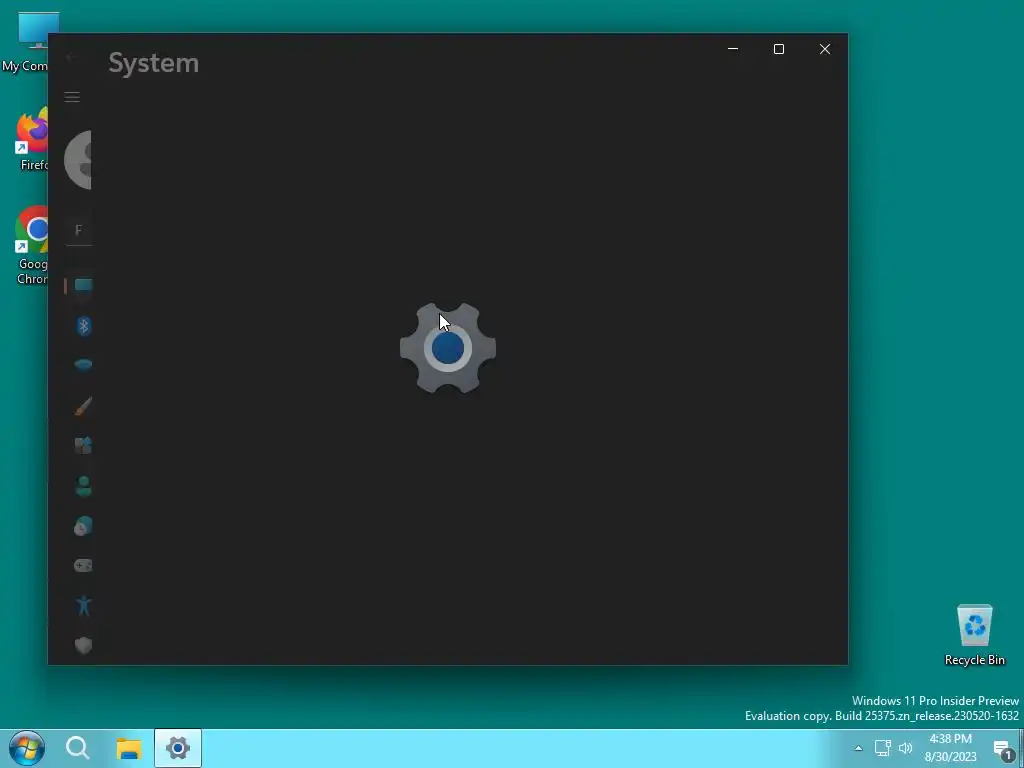Screen dimensions: 1024x768
Task: Open the clock showing 4:38 PM
Action: pyautogui.click(x=950, y=748)
